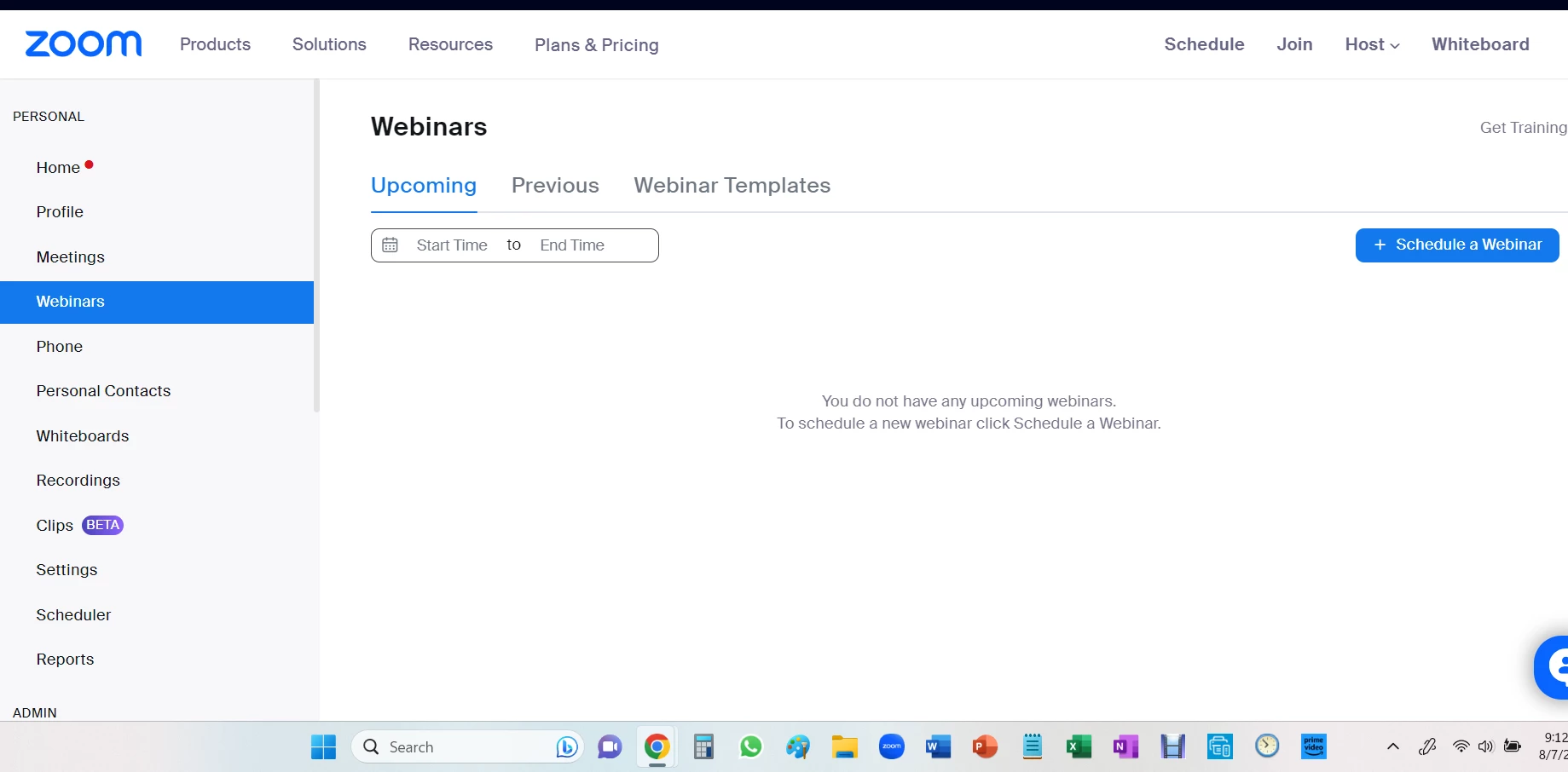The height and width of the screenshot is (772, 1568).
Task: Select Webinars in the sidebar
Action: (x=157, y=302)
